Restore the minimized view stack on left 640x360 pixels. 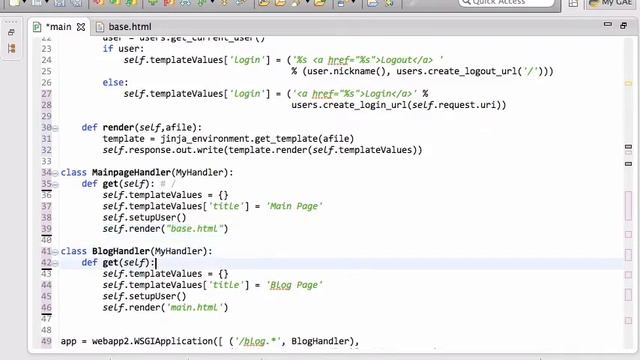coord(11,32)
